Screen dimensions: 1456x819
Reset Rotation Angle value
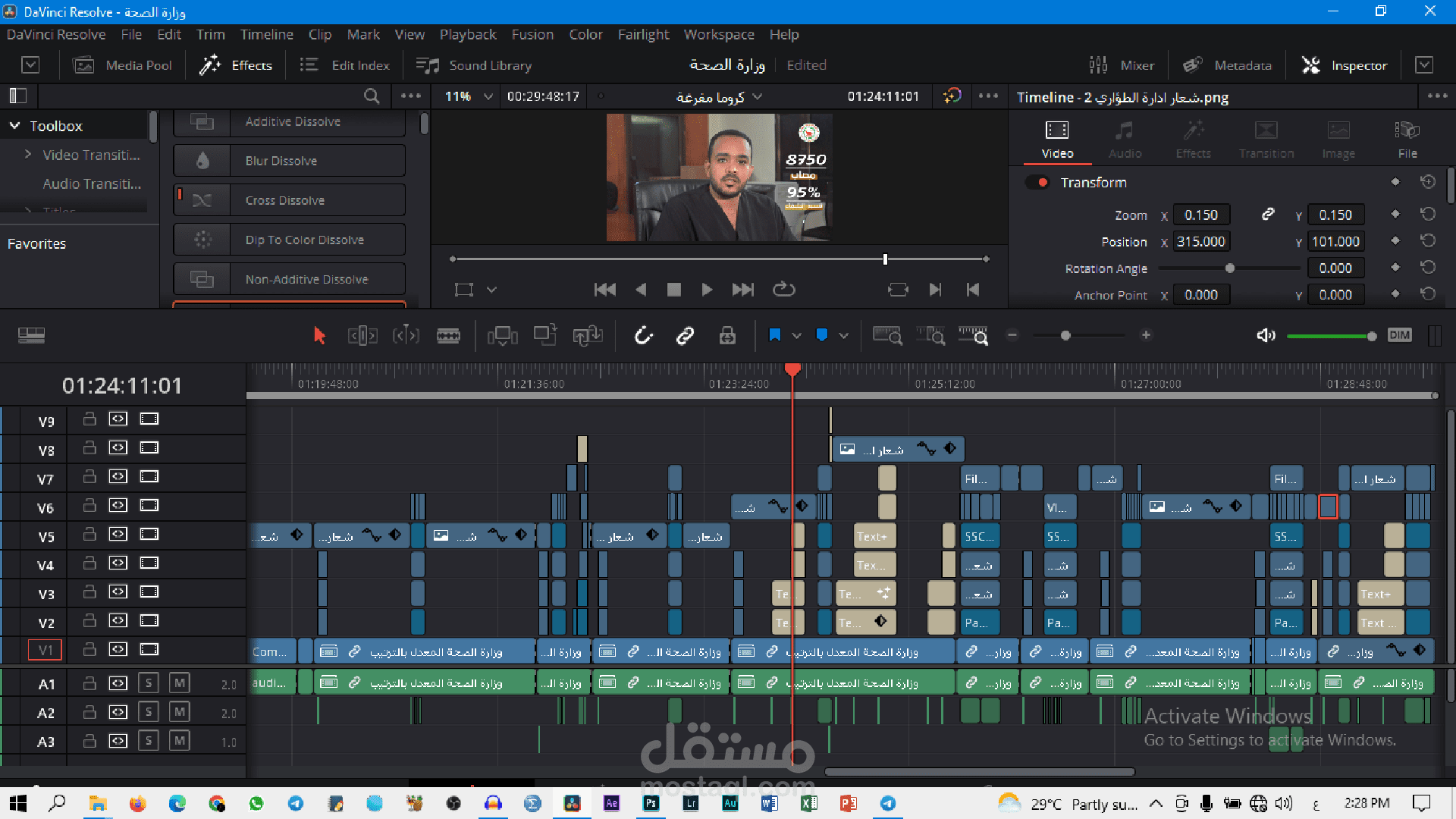click(x=1428, y=268)
